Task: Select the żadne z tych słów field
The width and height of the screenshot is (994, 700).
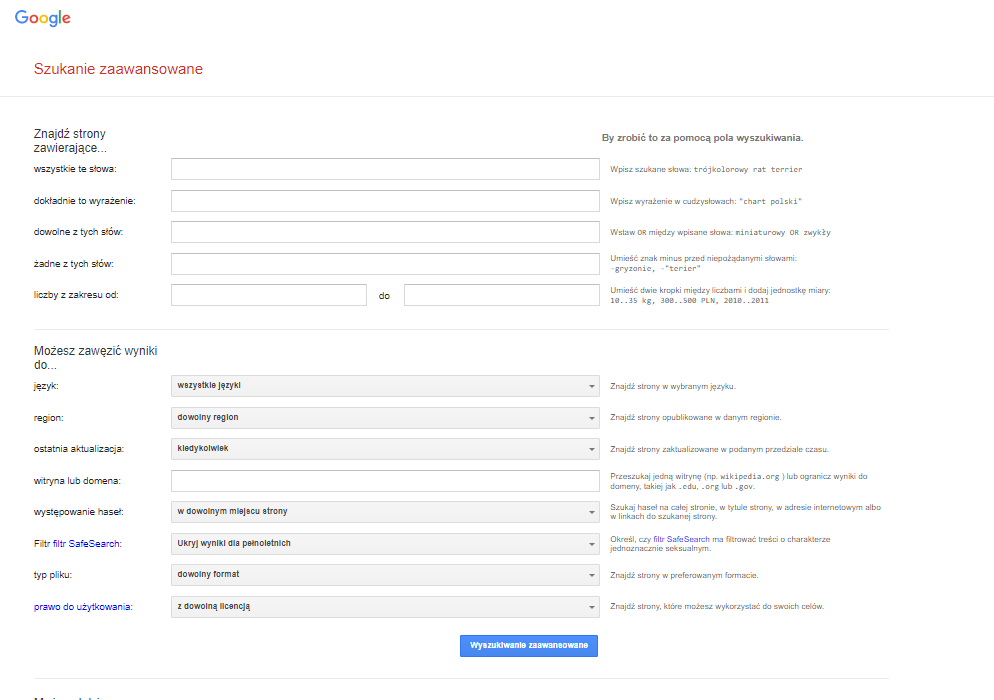Action: [x=385, y=264]
